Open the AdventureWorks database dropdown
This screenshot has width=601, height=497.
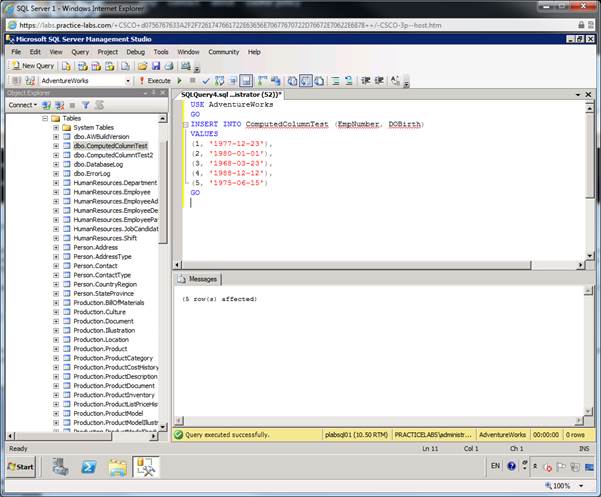[128, 81]
